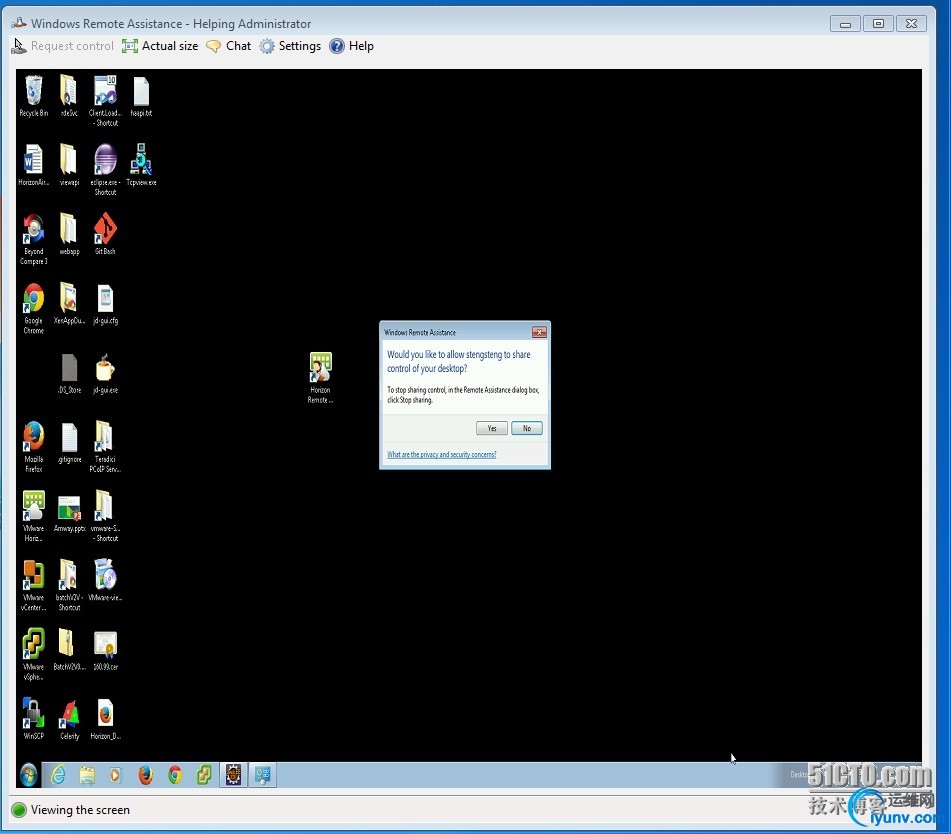Select the ClientLoad Shortcut icon

106,100
